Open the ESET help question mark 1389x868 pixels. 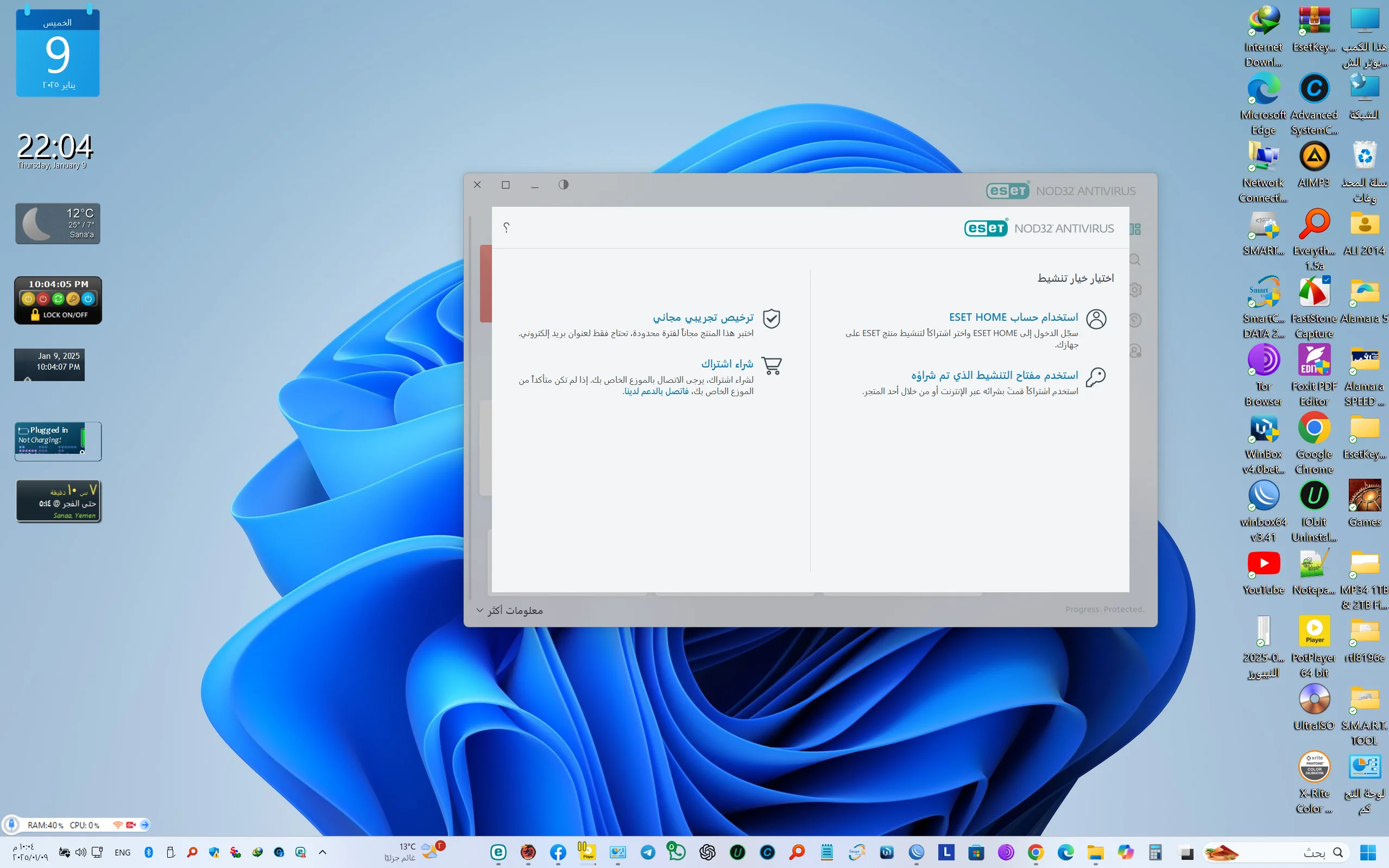[x=506, y=227]
